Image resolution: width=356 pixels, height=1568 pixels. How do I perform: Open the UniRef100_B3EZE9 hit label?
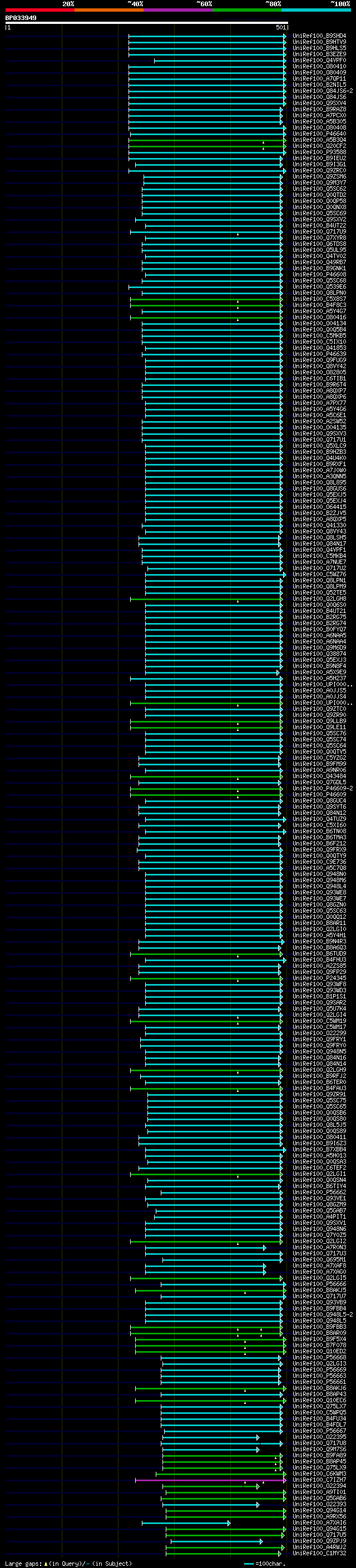319,54
